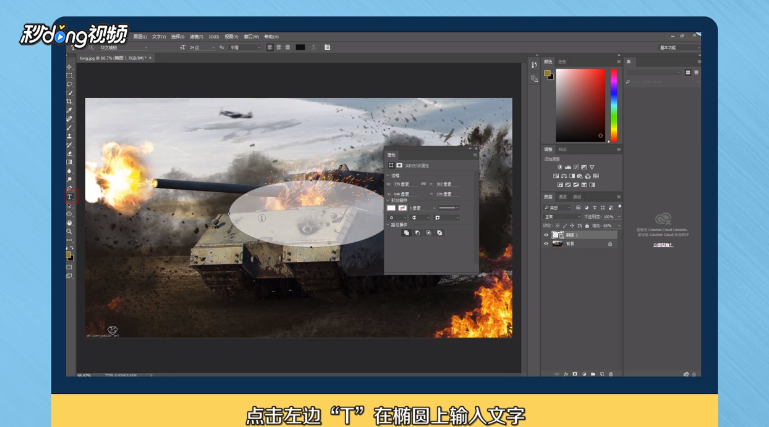Select the Eraser tool
The width and height of the screenshot is (769, 427).
(x=70, y=153)
